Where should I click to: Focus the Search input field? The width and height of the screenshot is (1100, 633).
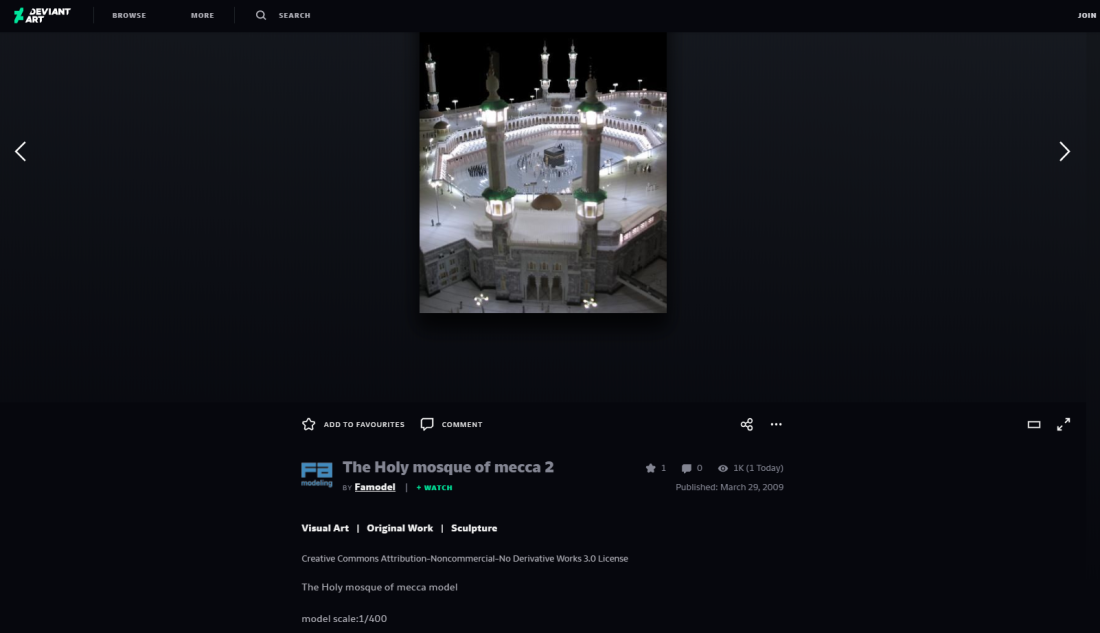[295, 15]
